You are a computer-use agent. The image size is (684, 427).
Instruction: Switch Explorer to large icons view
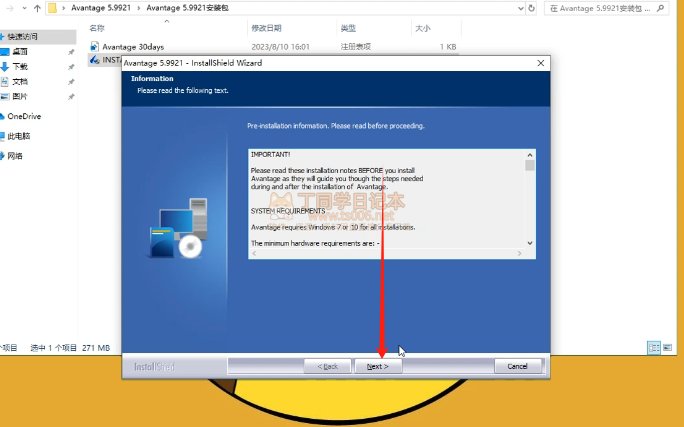pos(667,348)
